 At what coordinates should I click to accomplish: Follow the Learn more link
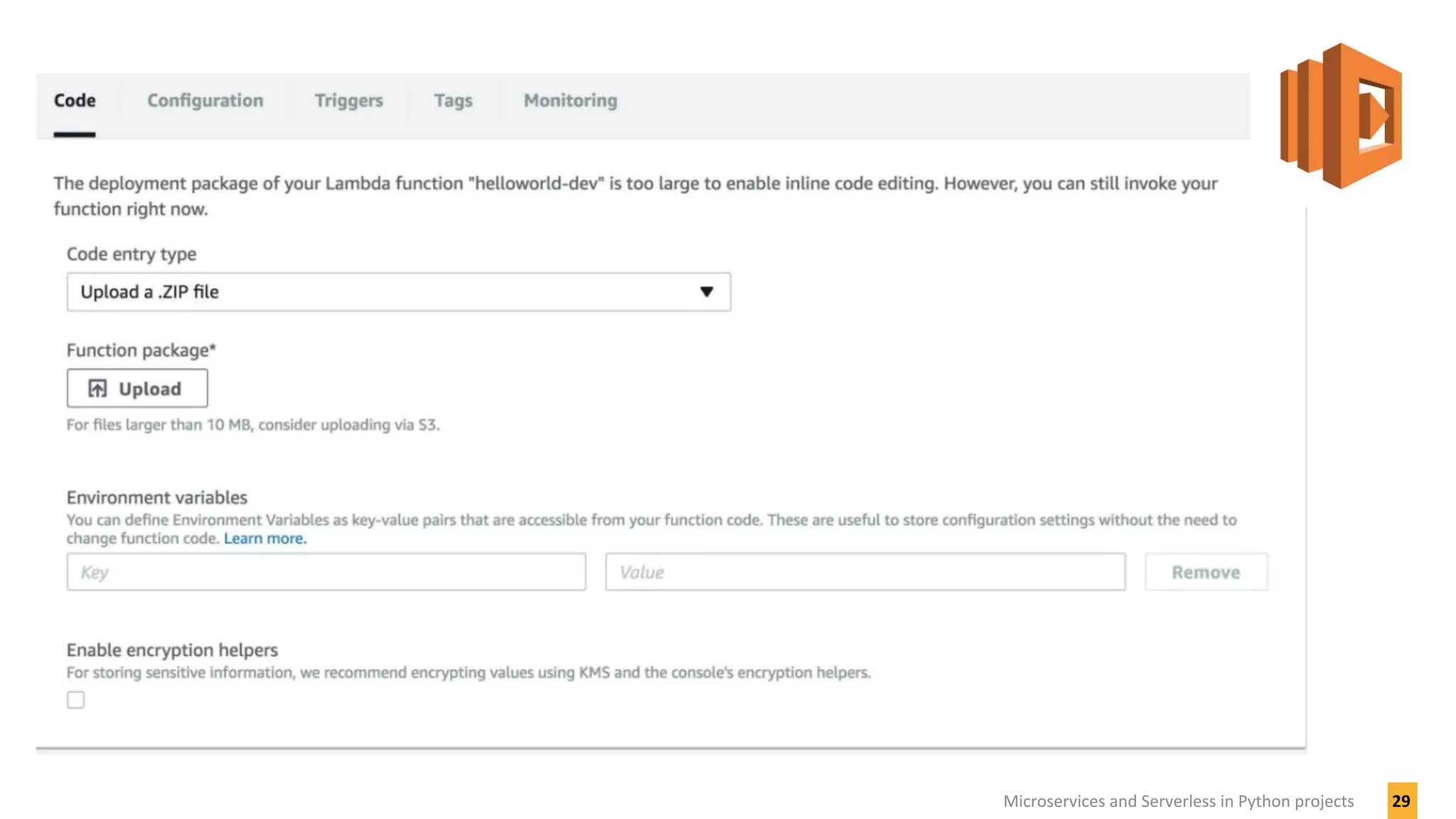point(264,539)
